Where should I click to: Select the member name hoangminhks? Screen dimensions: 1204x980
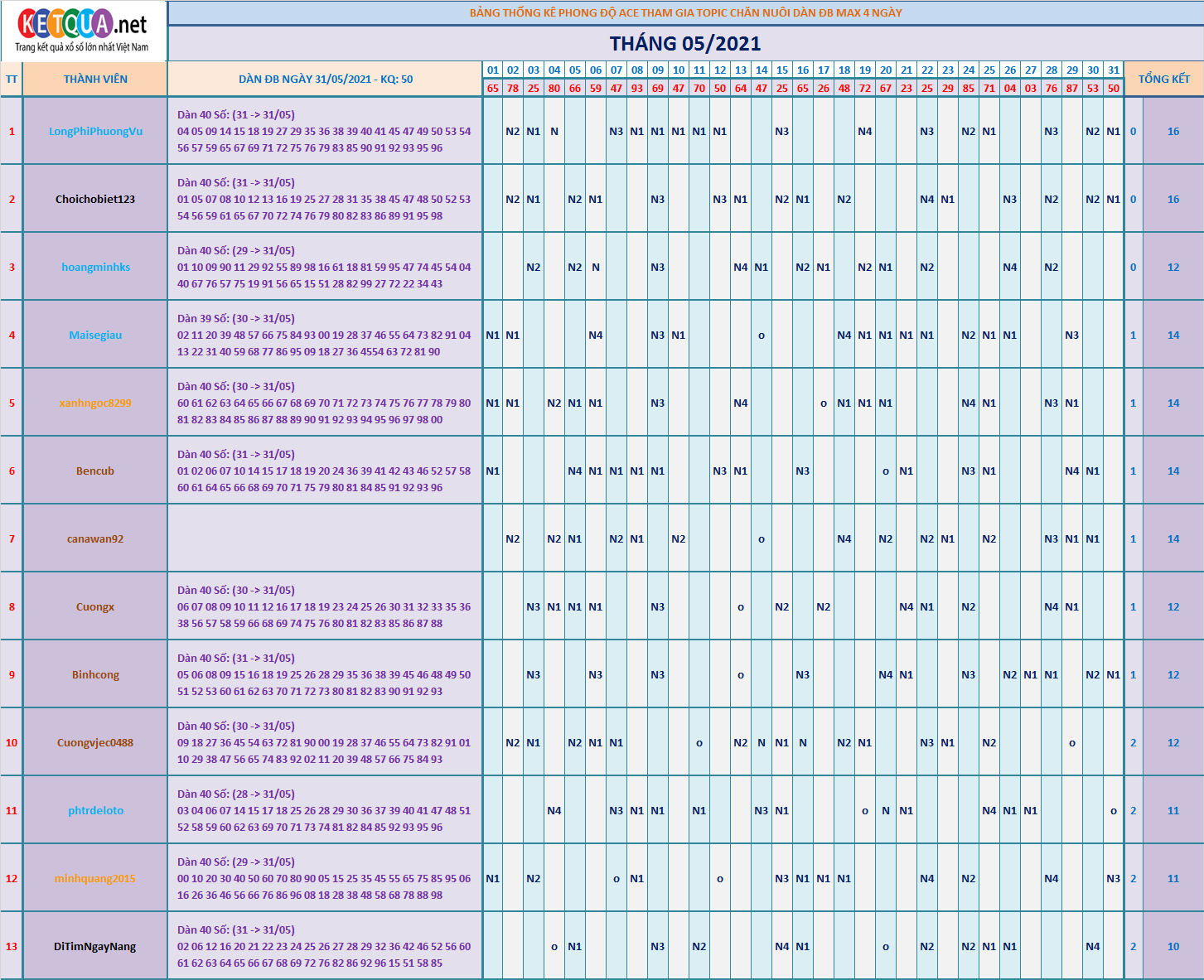click(95, 267)
